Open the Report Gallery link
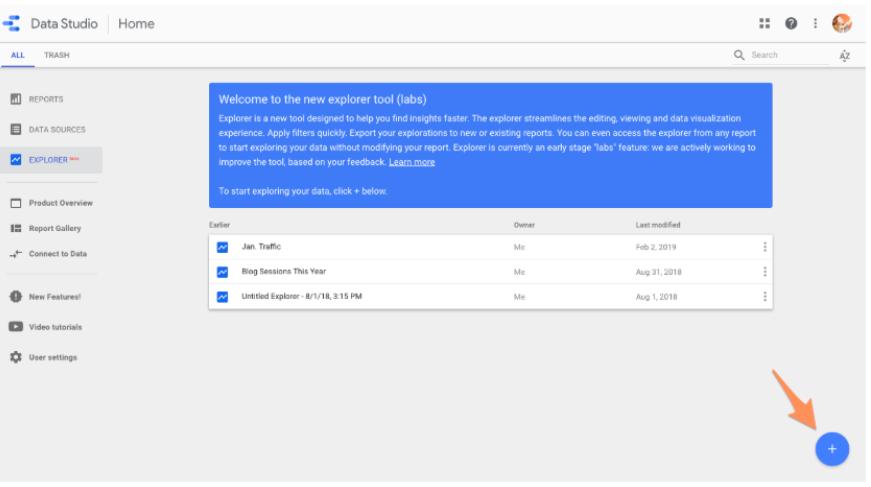The image size is (871, 487). [x=55, y=228]
